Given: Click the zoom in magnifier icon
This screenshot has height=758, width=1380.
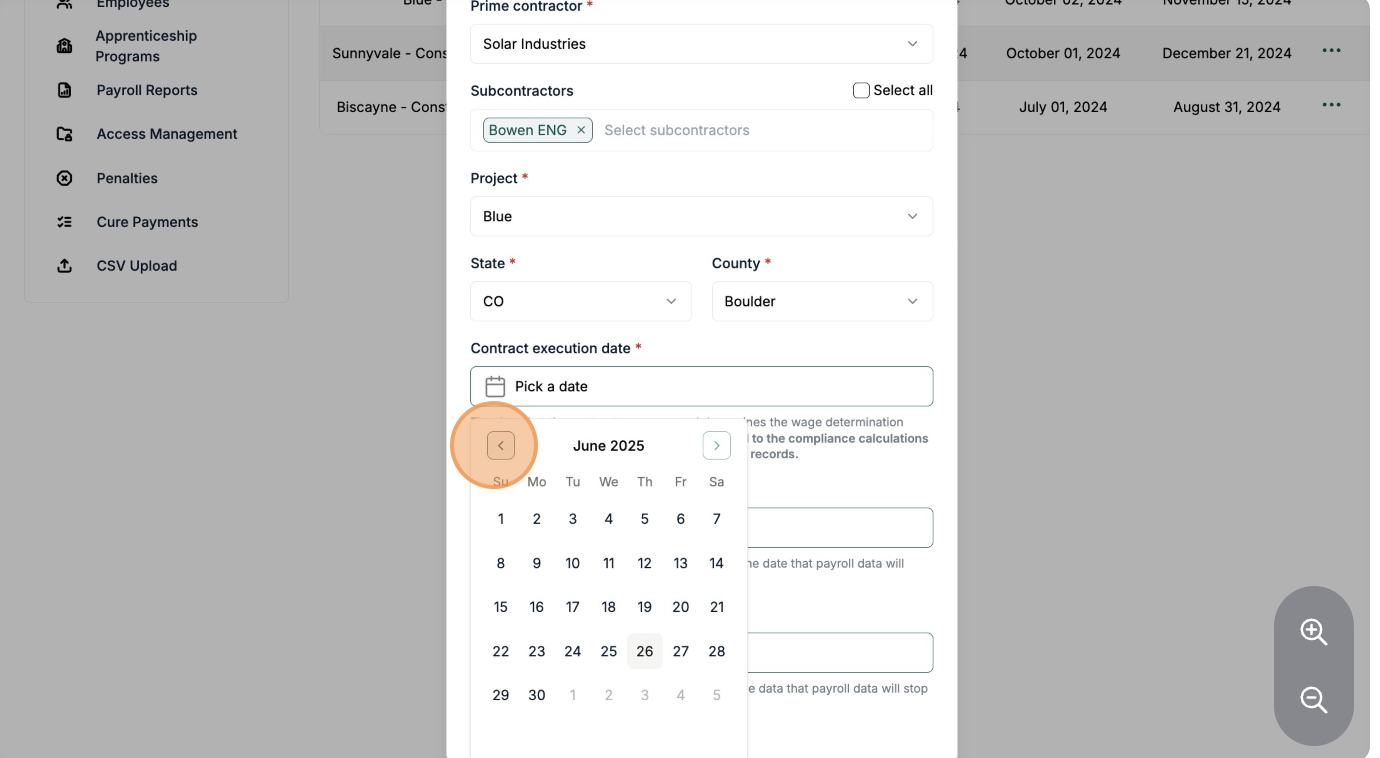Looking at the screenshot, I should [1313, 632].
